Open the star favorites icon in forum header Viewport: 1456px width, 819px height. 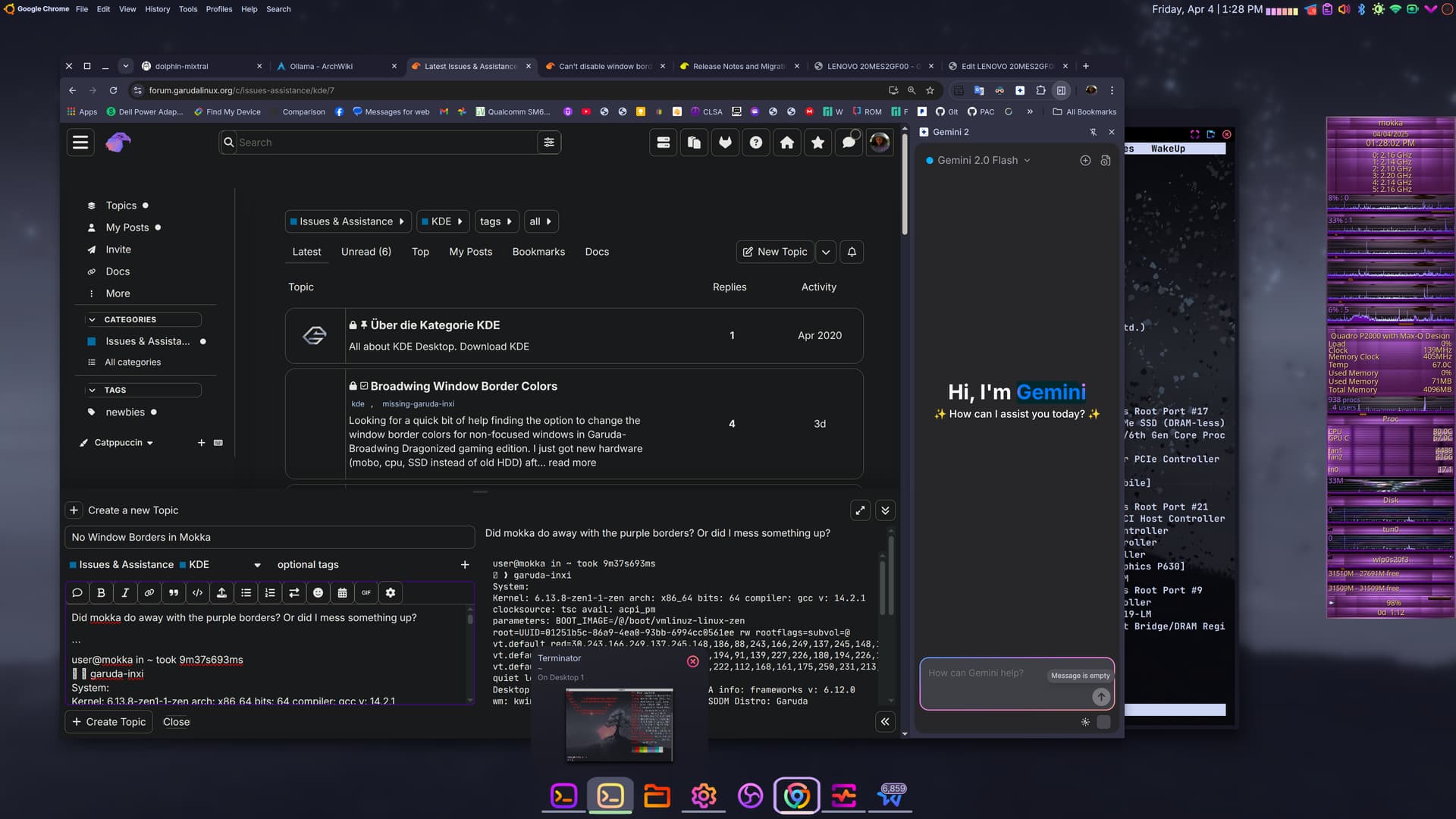click(817, 143)
